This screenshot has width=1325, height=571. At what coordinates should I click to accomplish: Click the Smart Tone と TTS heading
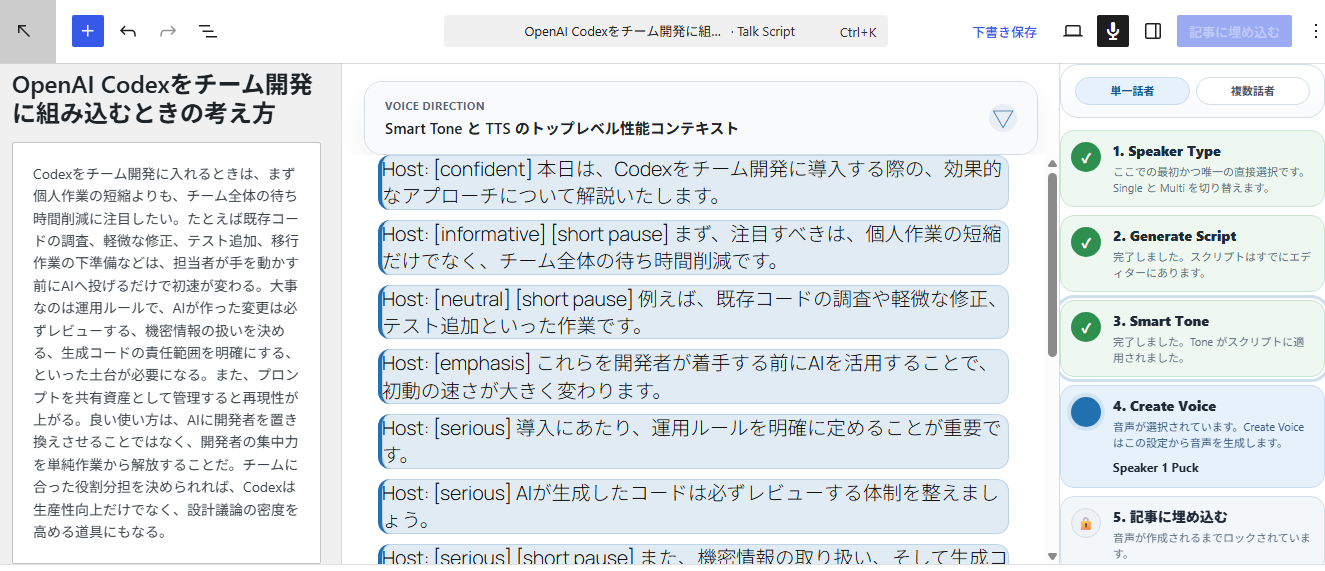coord(562,128)
